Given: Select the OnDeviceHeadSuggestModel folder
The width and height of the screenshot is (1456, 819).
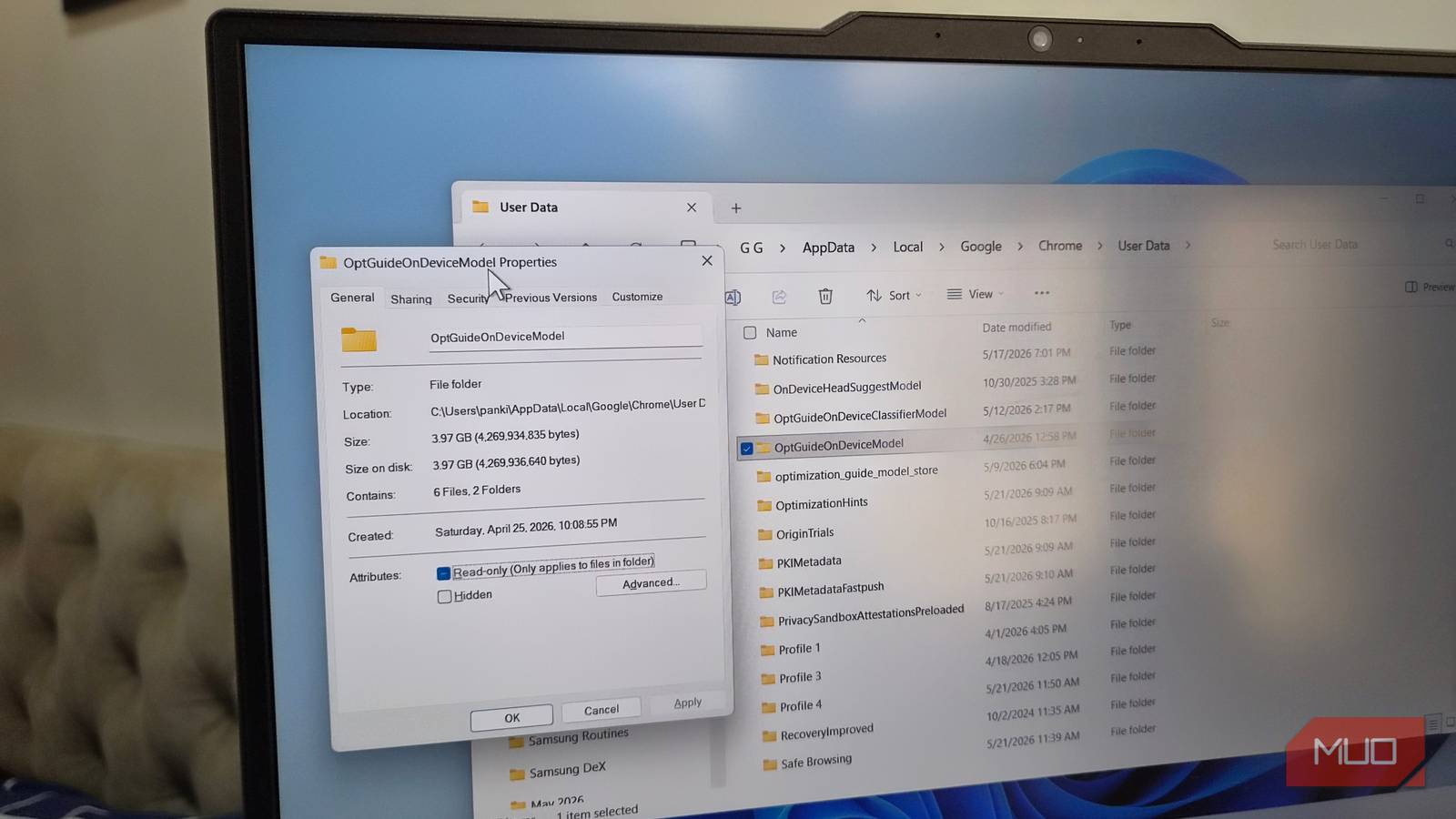Looking at the screenshot, I should [x=846, y=388].
